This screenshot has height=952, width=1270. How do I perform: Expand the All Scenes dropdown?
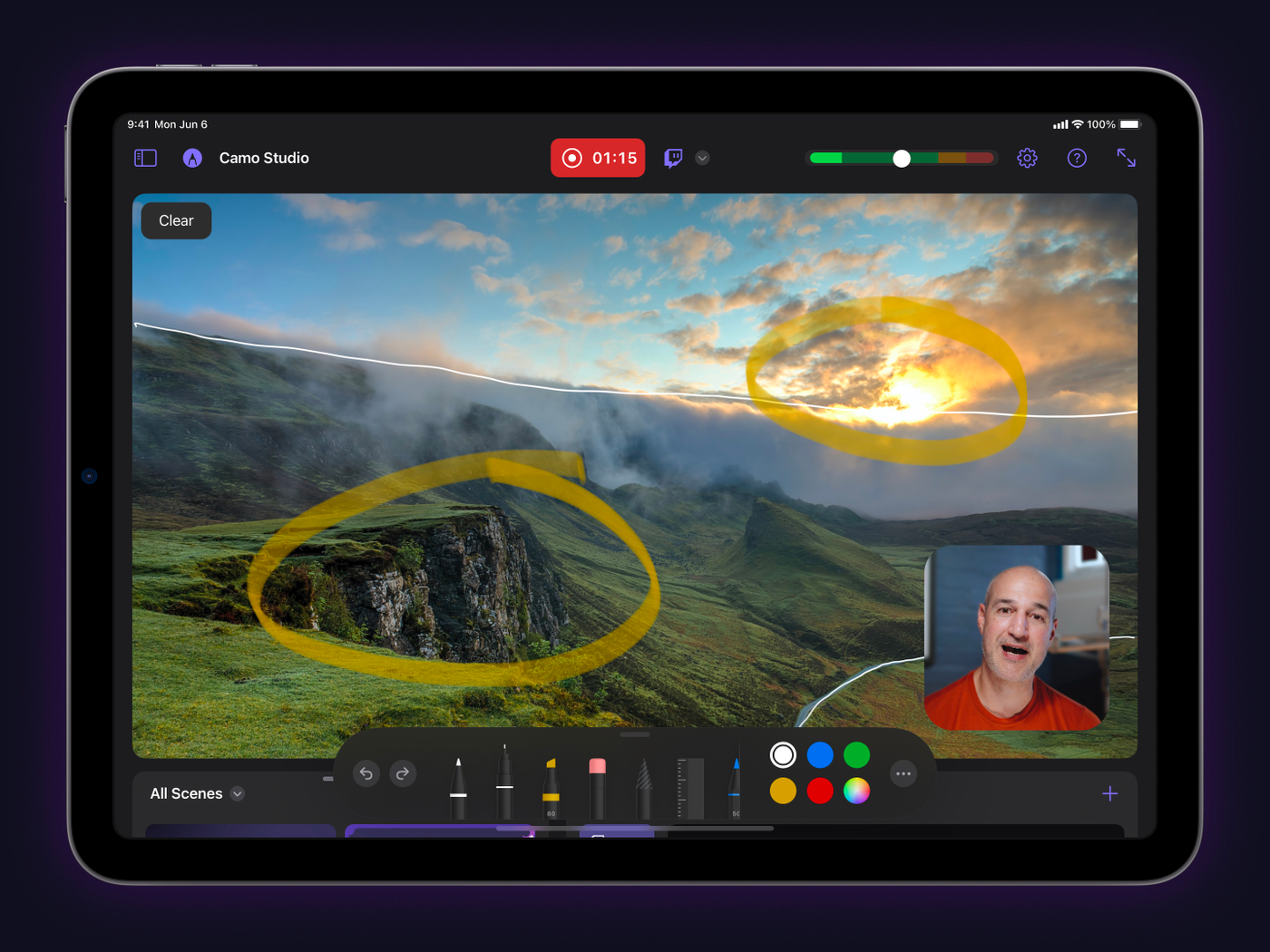(197, 793)
